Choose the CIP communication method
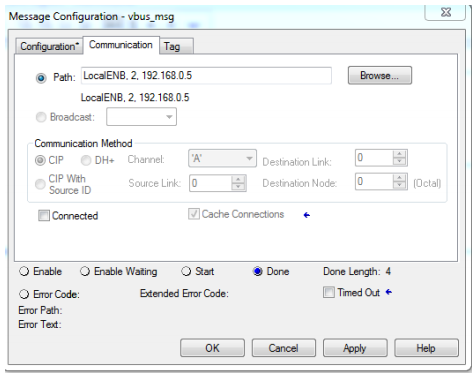The width and height of the screenshot is (472, 378). click(x=40, y=160)
